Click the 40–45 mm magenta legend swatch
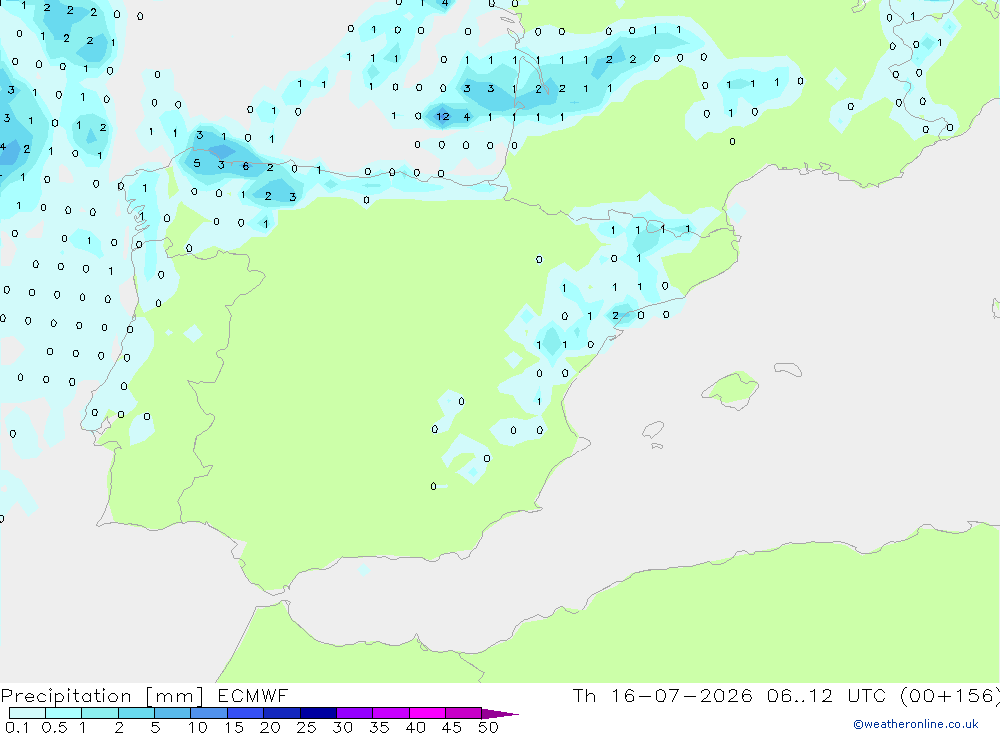1000x733 pixels. coord(427,713)
